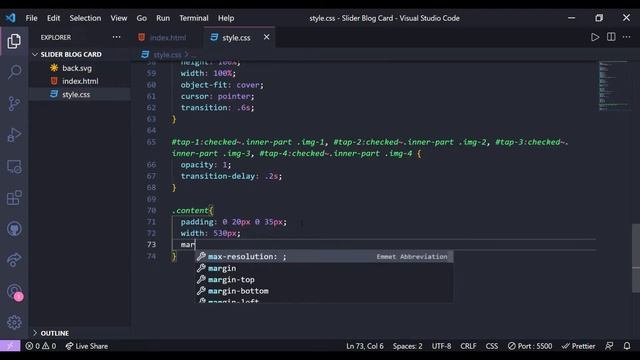Change the CRLF end of line sequence

point(468,346)
